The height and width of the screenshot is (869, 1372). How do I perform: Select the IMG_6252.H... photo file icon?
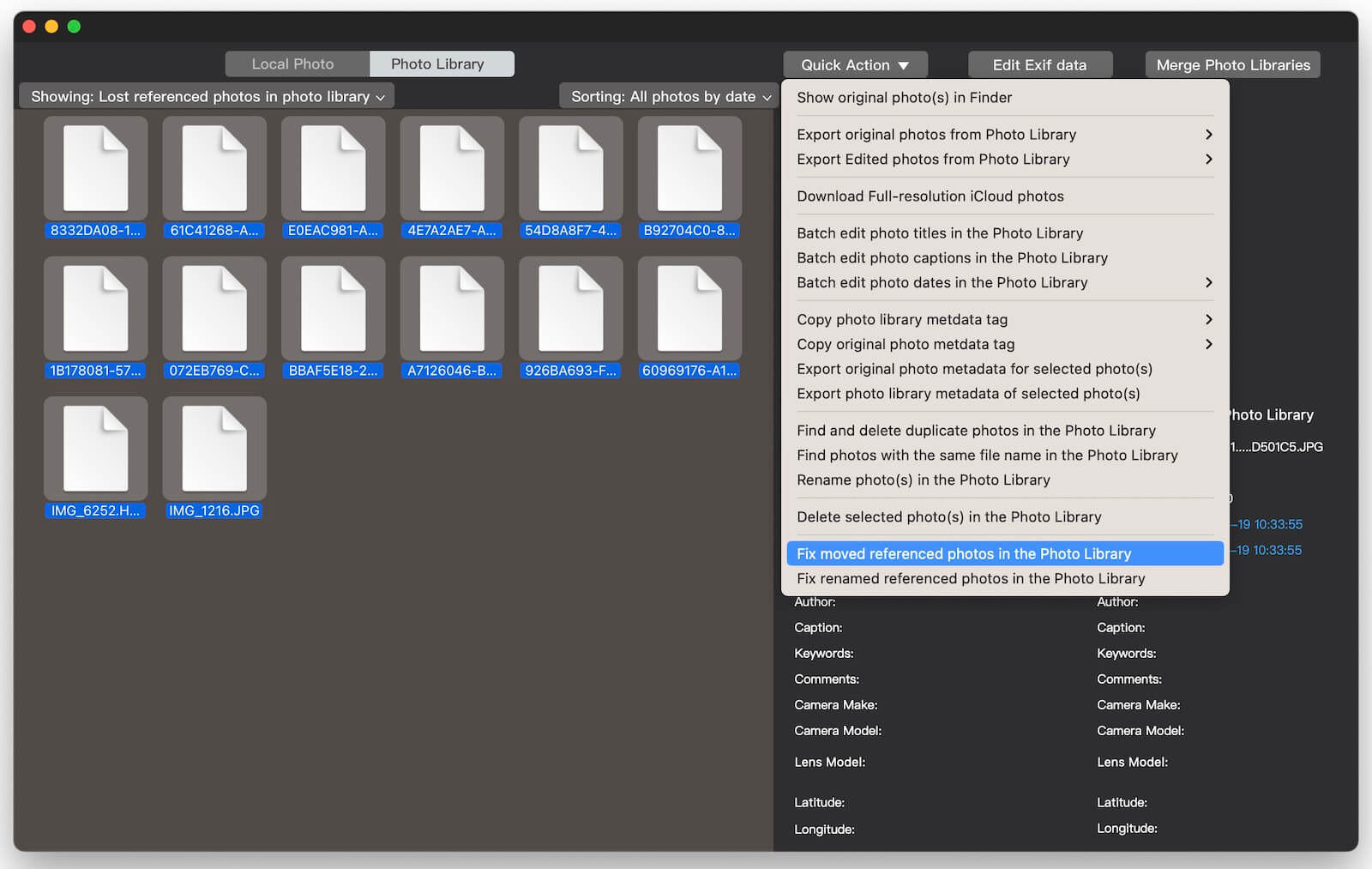[95, 448]
